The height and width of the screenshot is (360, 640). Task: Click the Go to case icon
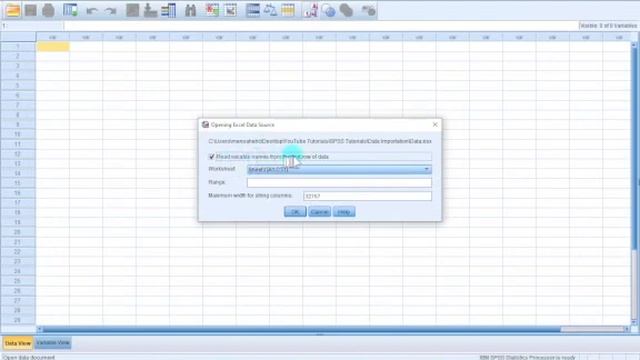[x=132, y=10]
